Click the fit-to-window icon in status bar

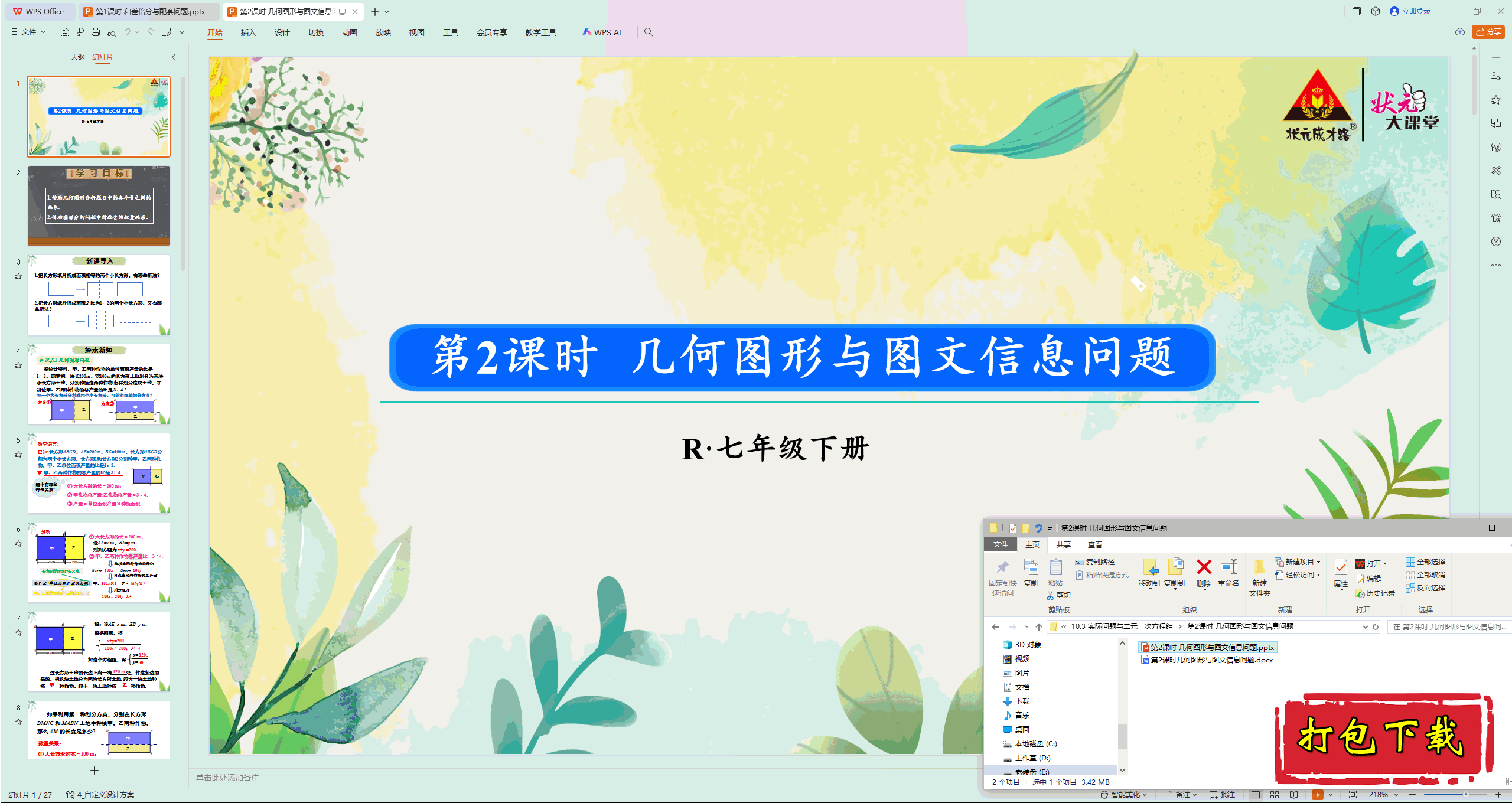[1353, 795]
